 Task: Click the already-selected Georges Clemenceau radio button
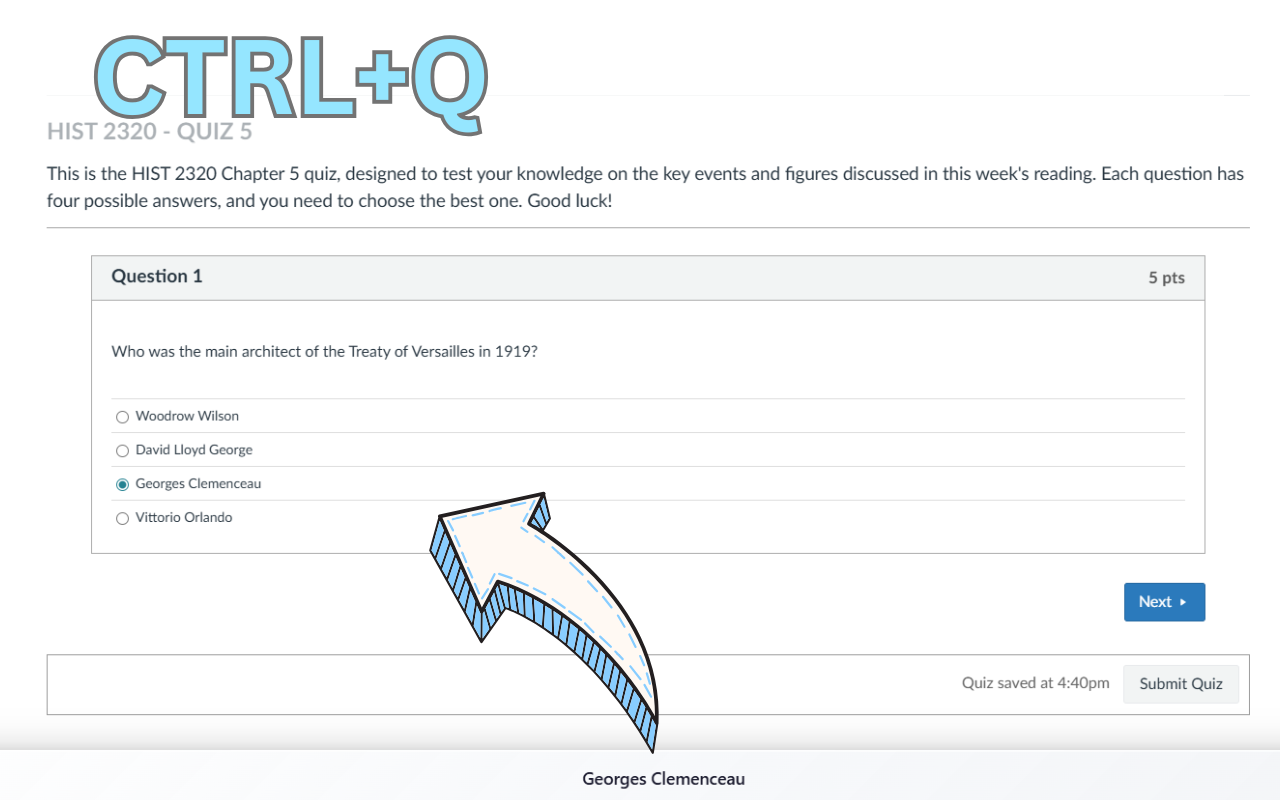tap(122, 483)
